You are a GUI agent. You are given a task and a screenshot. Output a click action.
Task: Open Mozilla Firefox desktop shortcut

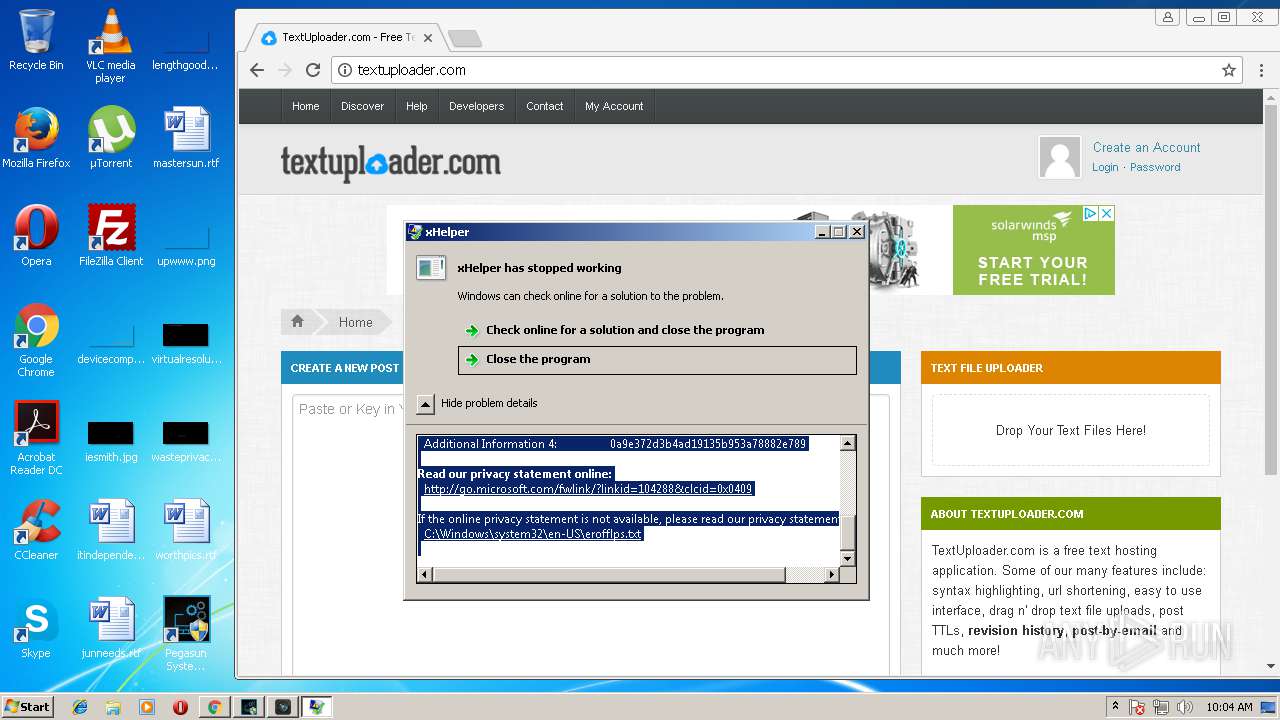(x=36, y=138)
